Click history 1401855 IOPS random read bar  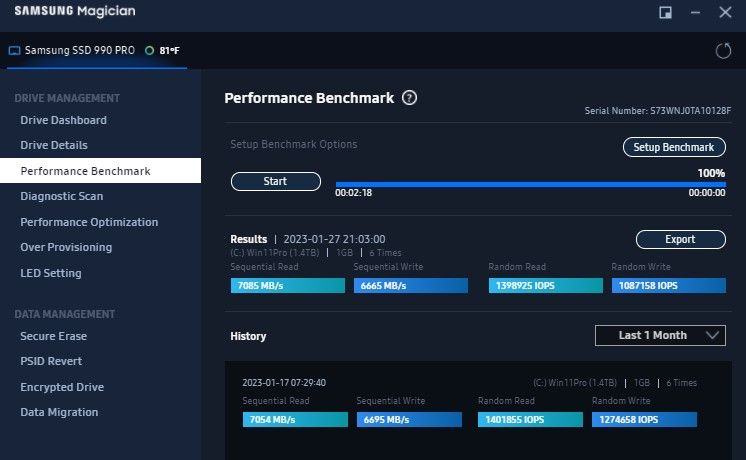click(530, 420)
